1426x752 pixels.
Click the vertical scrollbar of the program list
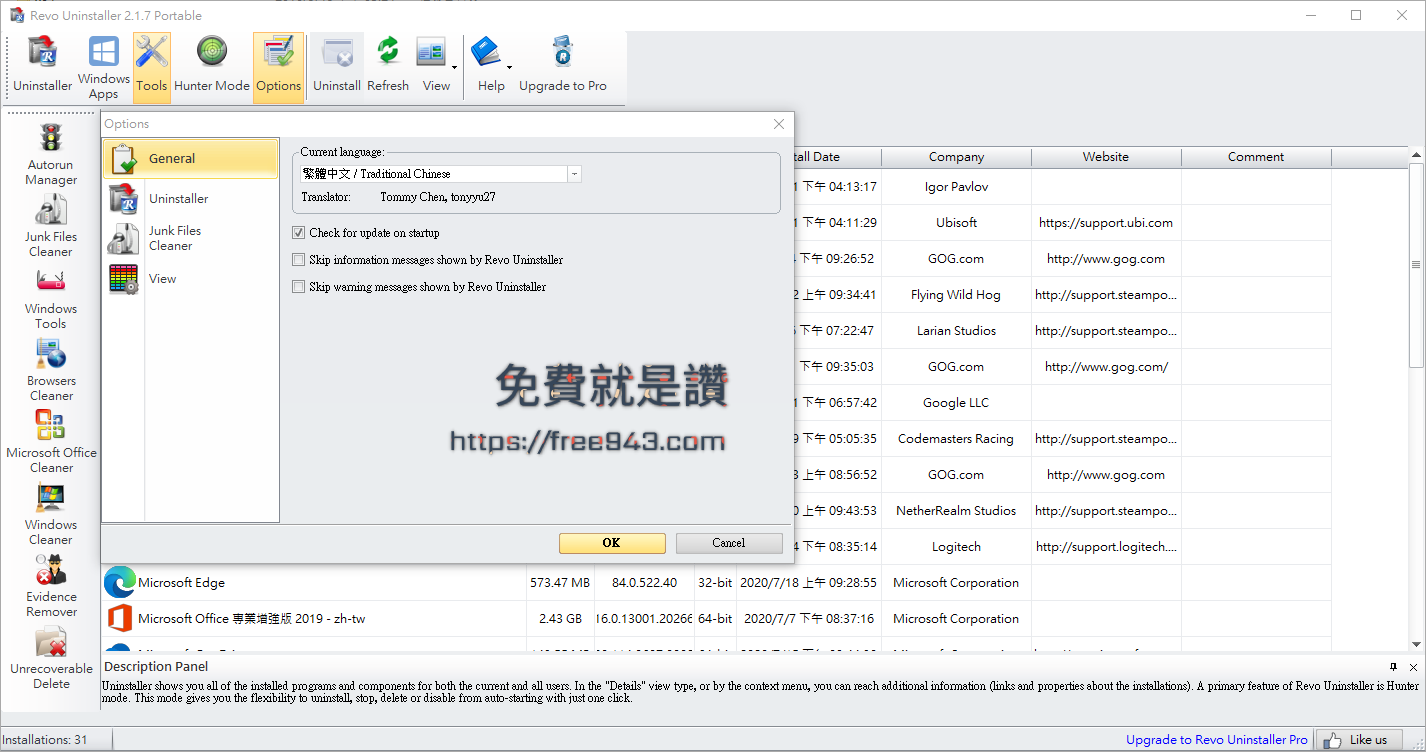click(1416, 265)
